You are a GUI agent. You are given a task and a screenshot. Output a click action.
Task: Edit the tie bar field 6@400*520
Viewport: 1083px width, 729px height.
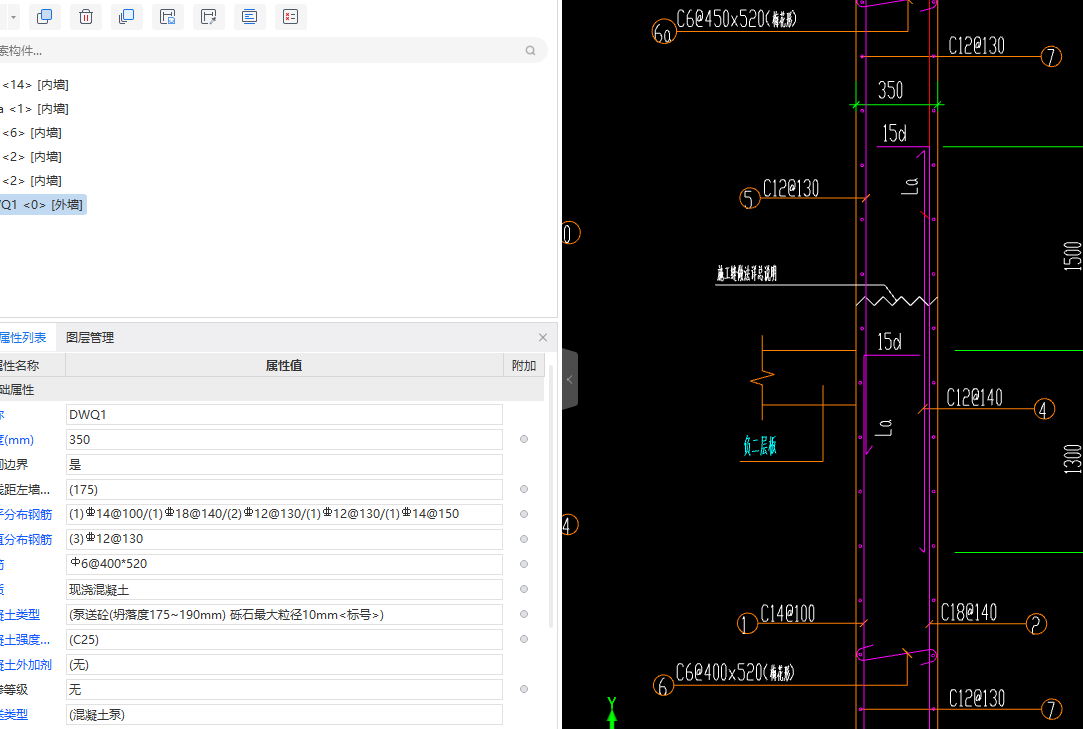click(x=284, y=564)
